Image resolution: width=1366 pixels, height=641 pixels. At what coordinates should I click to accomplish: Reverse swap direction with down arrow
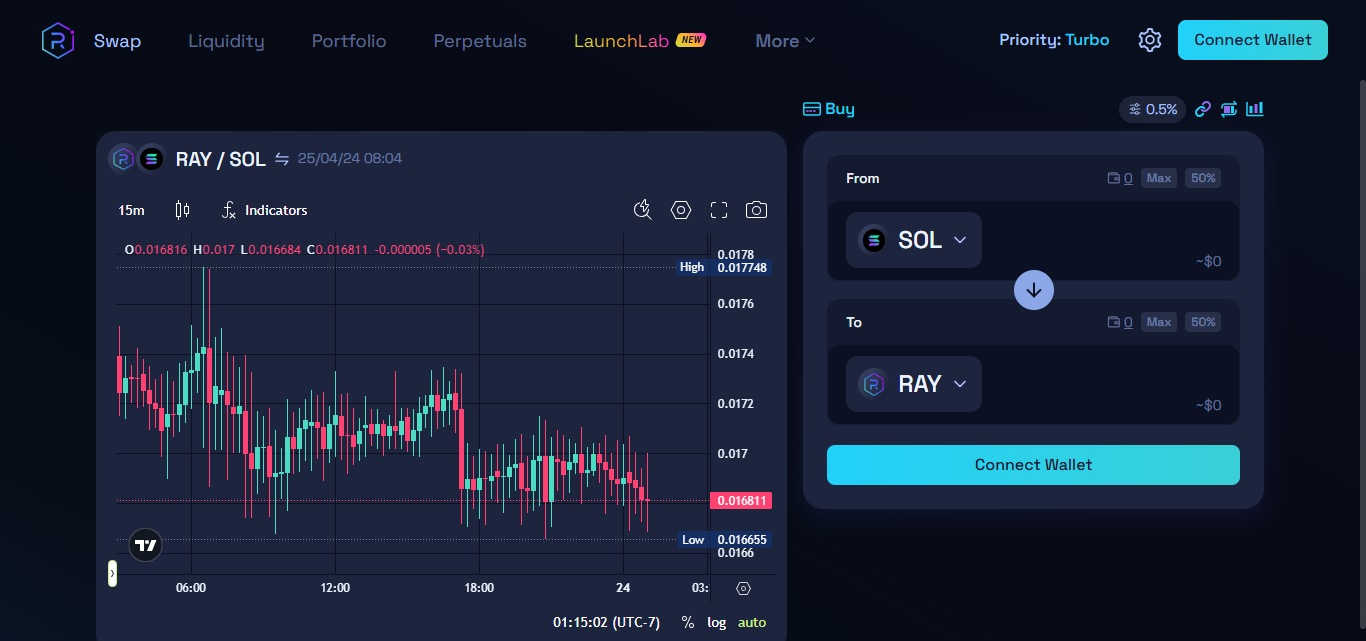coord(1034,290)
